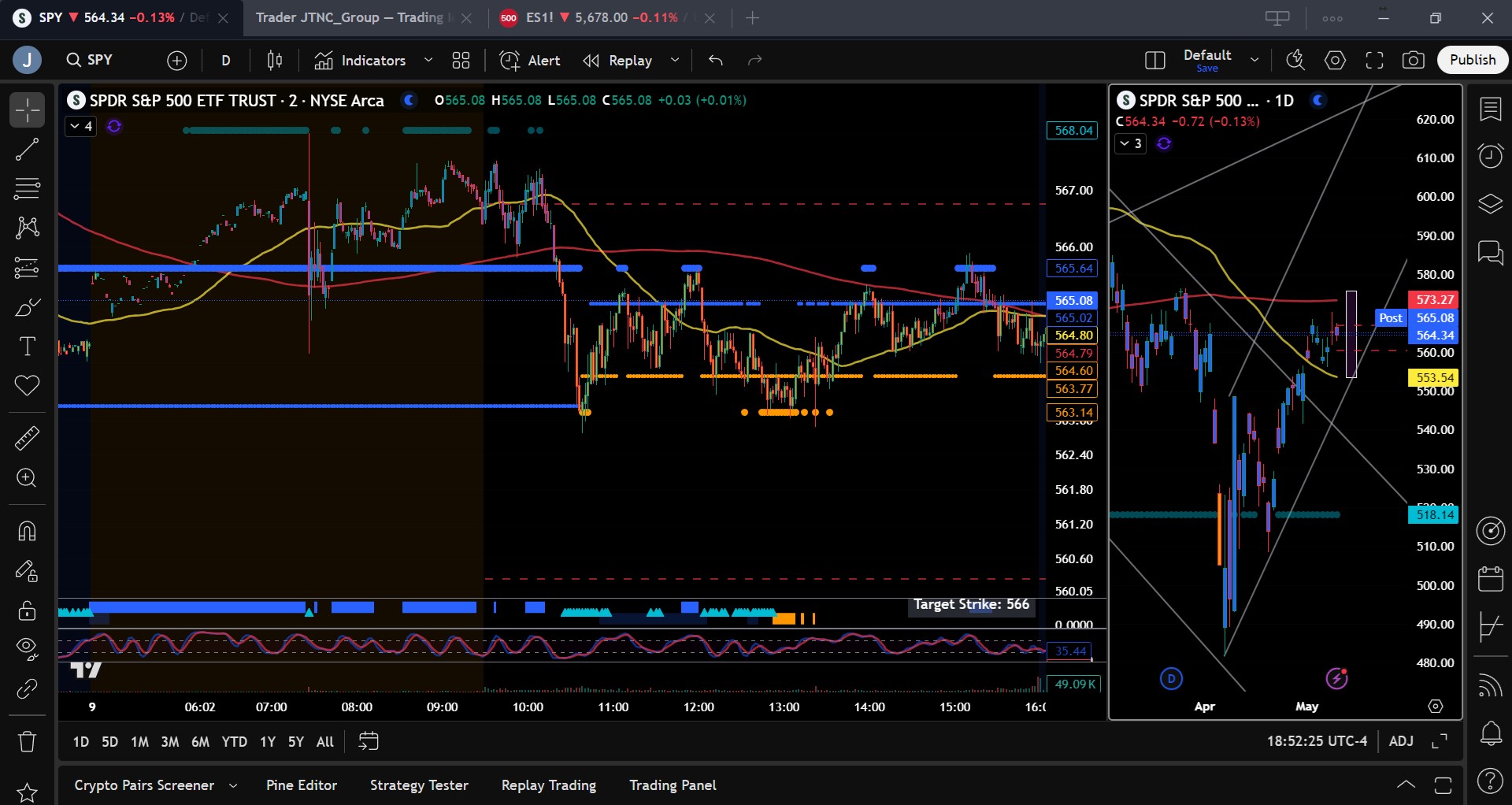Open the Trading Panel tab

(x=673, y=785)
